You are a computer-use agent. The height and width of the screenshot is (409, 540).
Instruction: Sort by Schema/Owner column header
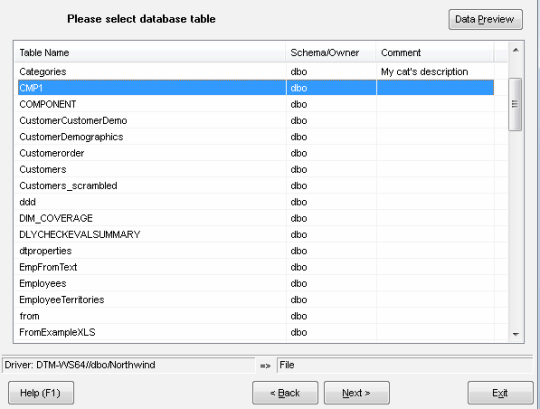coord(331,53)
